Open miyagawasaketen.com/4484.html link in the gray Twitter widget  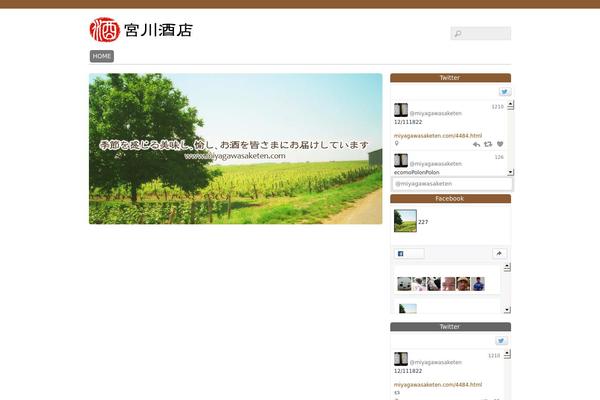[438, 385]
